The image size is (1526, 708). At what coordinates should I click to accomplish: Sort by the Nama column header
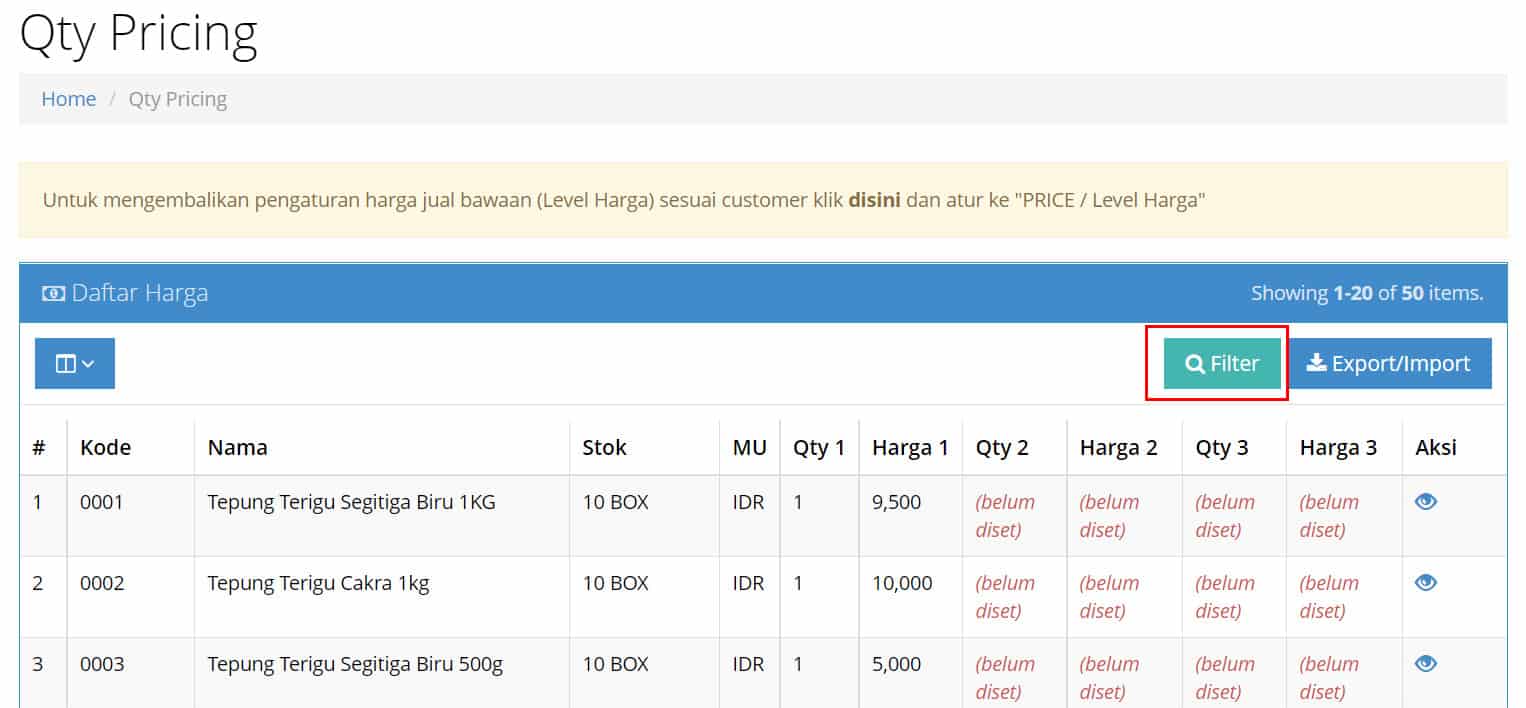237,447
